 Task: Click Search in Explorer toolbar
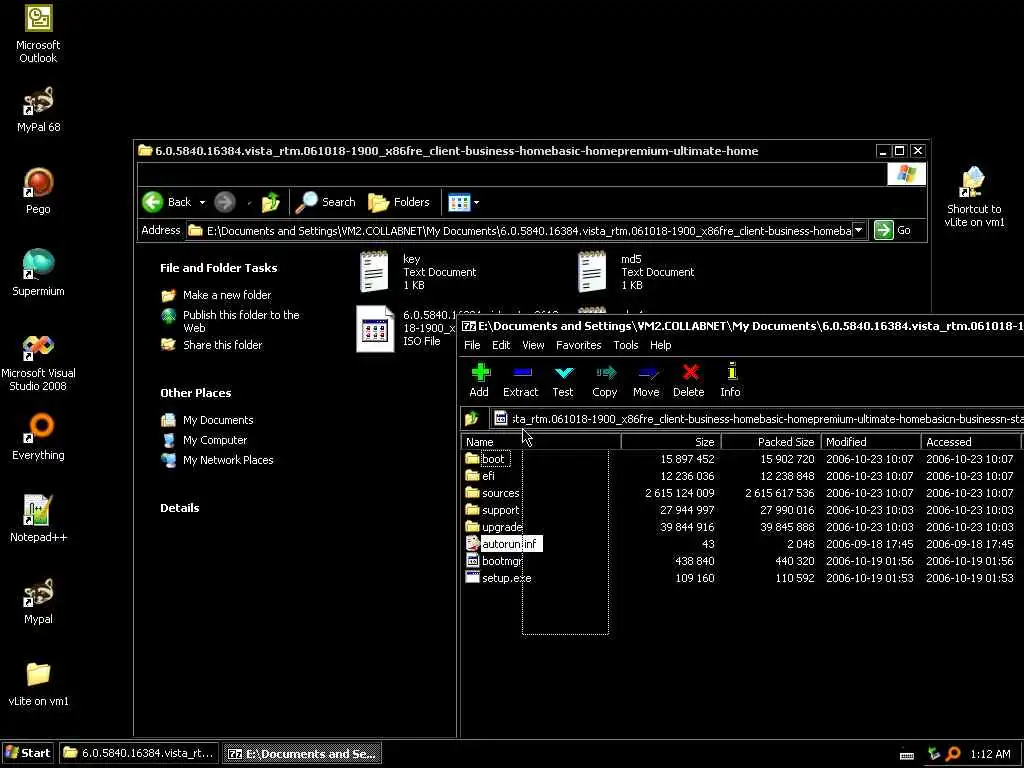pos(325,202)
